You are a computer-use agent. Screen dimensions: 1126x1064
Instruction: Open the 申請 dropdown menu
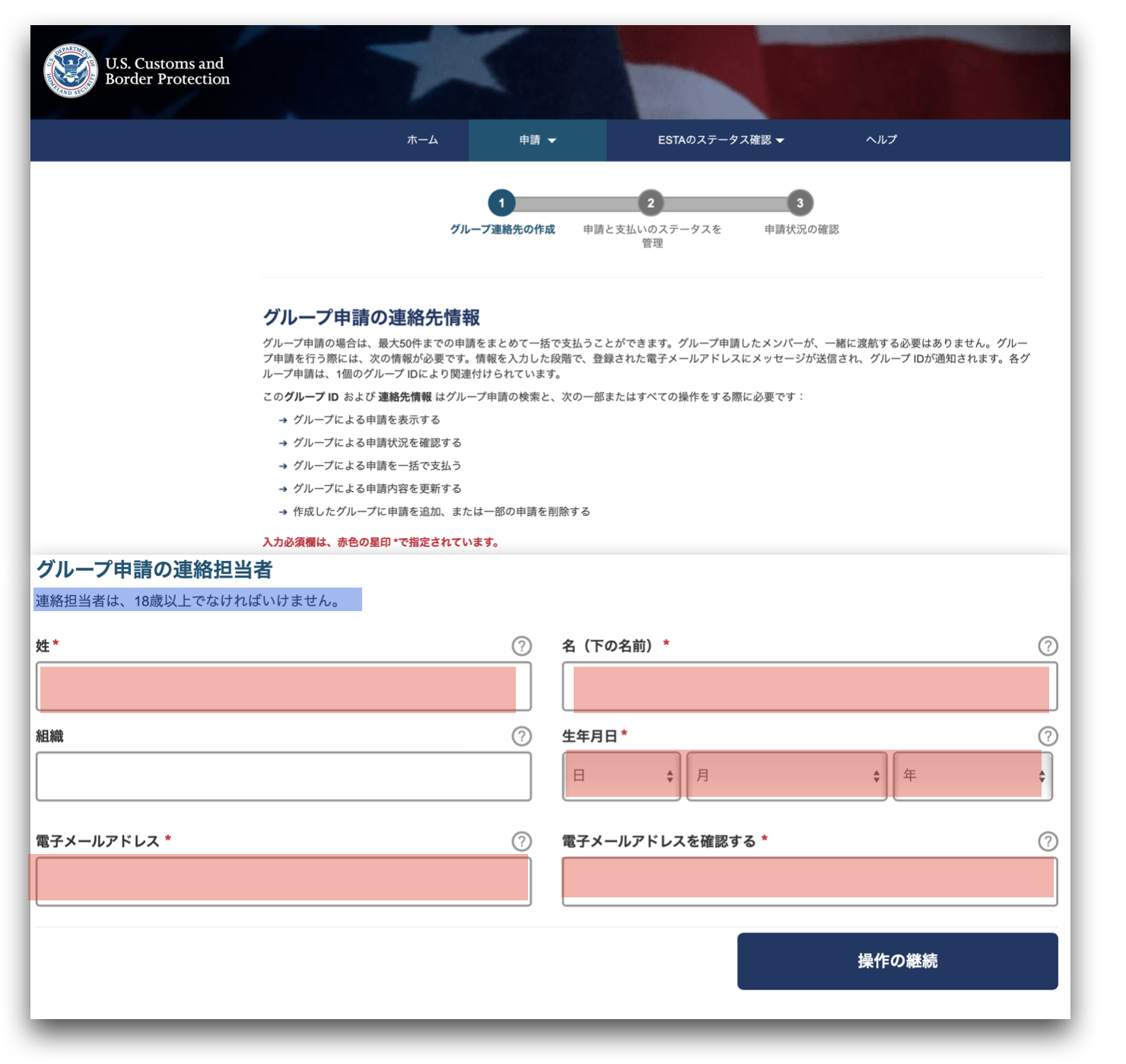pos(537,140)
